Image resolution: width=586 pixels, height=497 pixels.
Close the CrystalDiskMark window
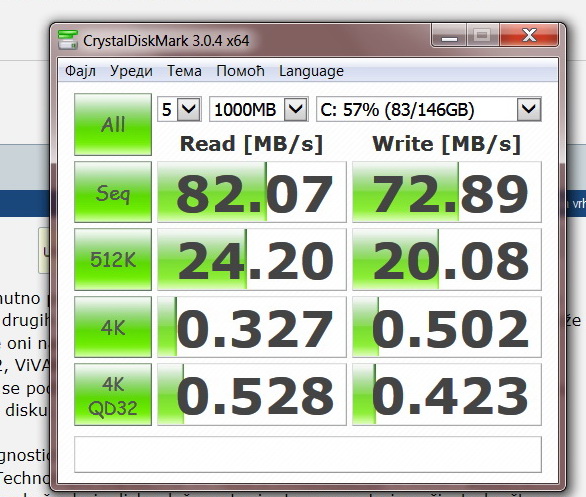tap(529, 36)
